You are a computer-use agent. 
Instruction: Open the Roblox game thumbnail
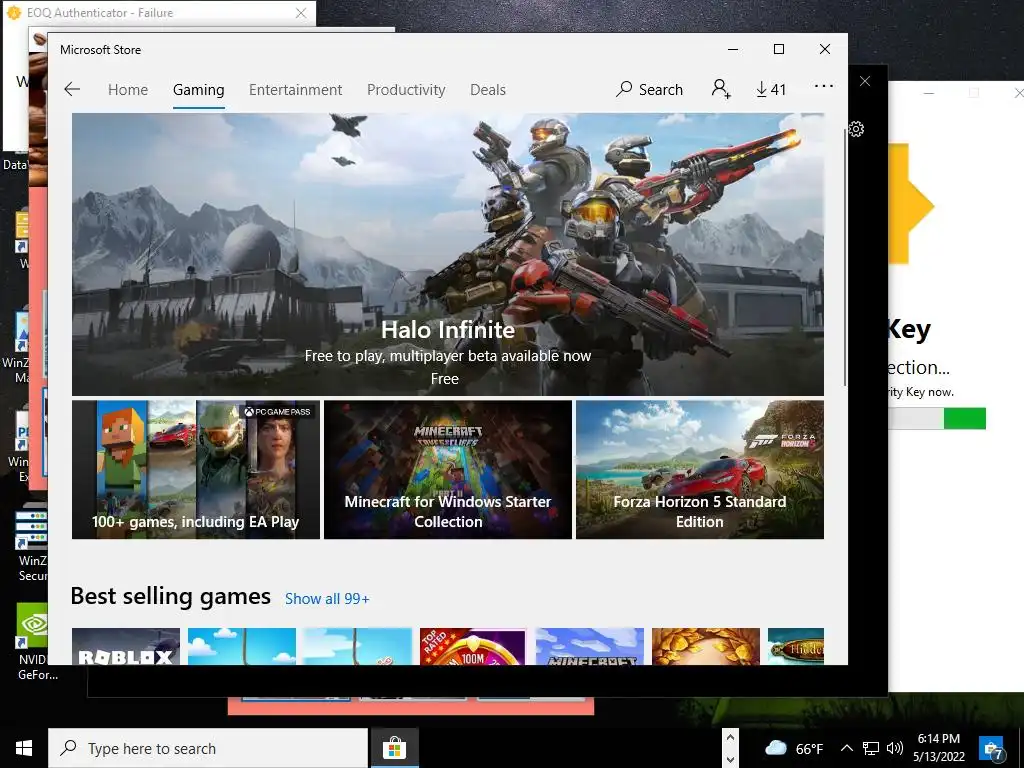pyautogui.click(x=126, y=647)
